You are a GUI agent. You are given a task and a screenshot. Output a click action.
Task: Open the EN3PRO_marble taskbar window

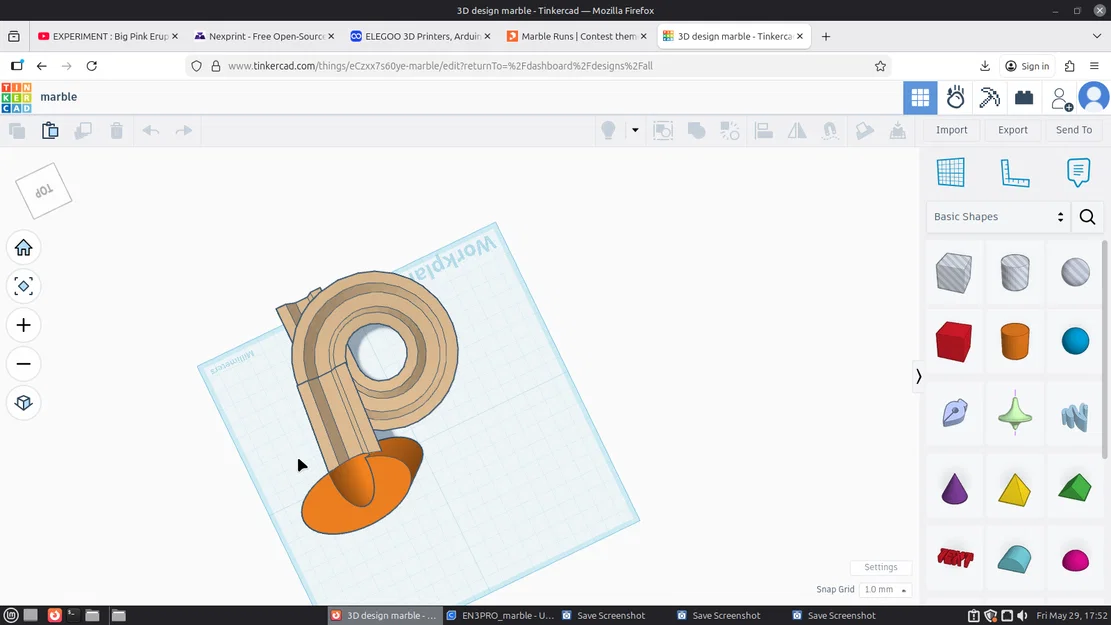pos(500,615)
